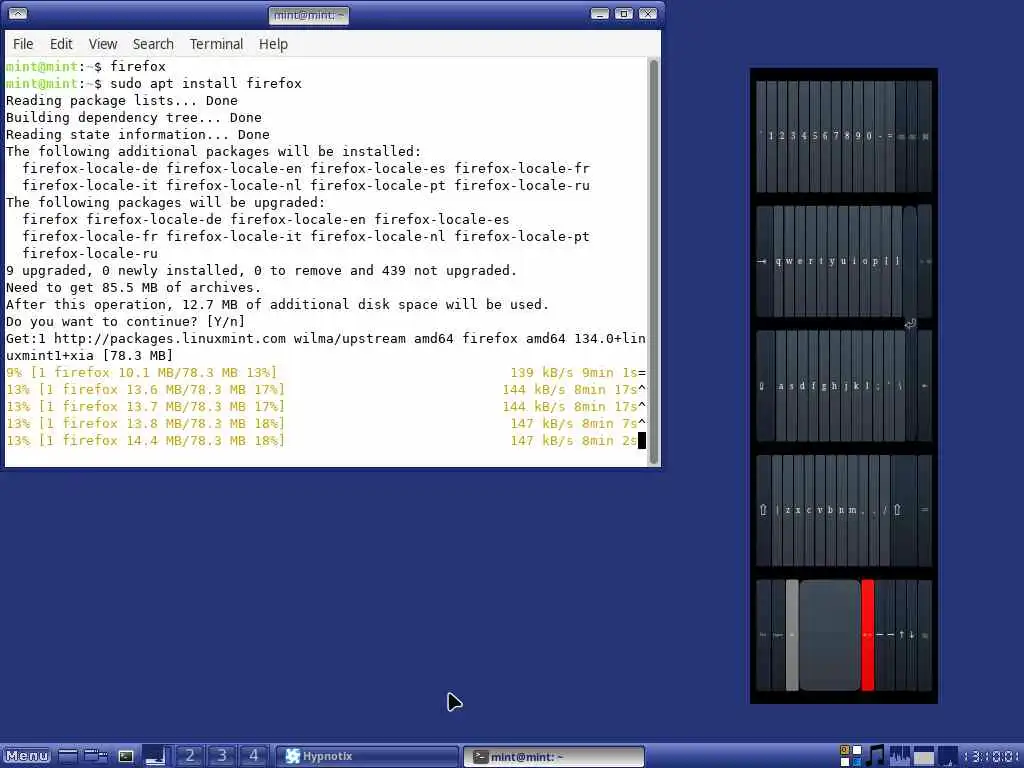Tap the c key on the on-screen keyboard
The image size is (1024, 768).
tap(809, 510)
